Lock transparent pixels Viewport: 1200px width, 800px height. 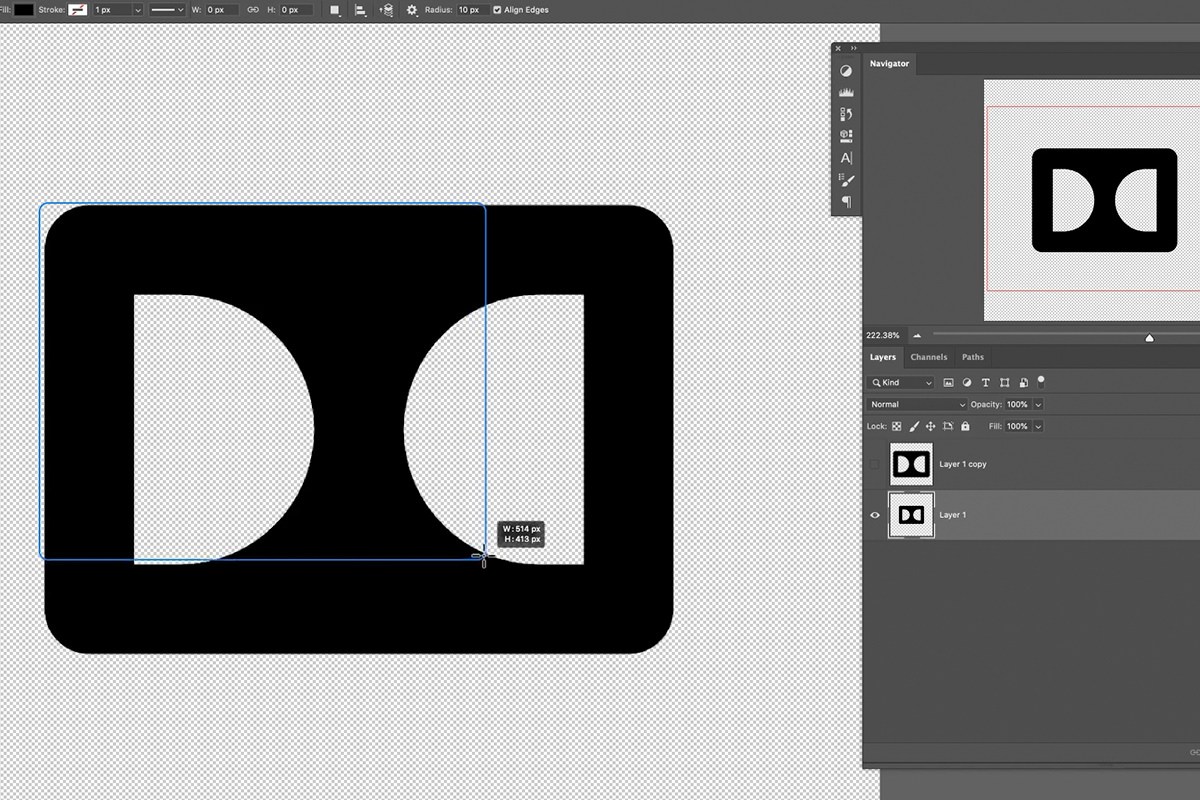(x=897, y=426)
